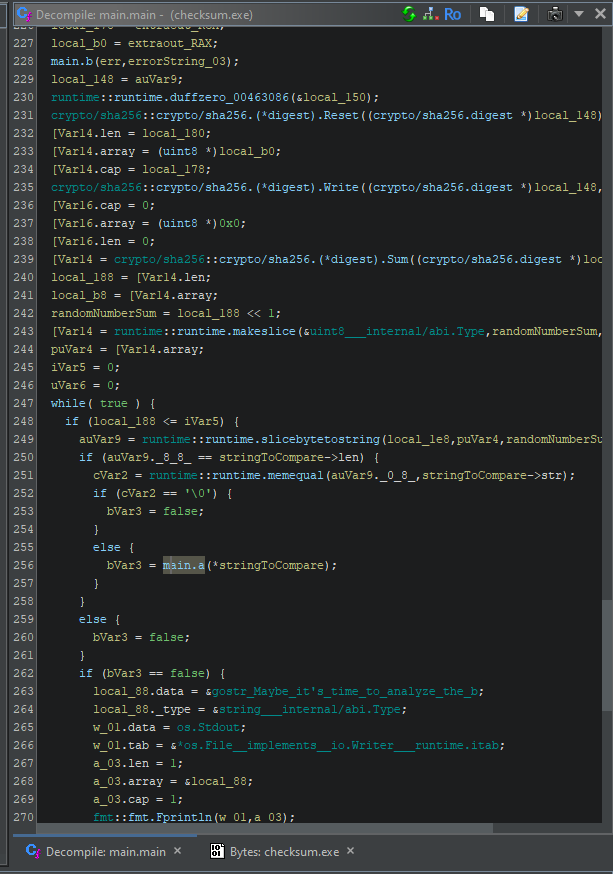This screenshot has height=874, width=613.
Task: Close the Decompile panel with the X
Action: (x=599, y=14)
